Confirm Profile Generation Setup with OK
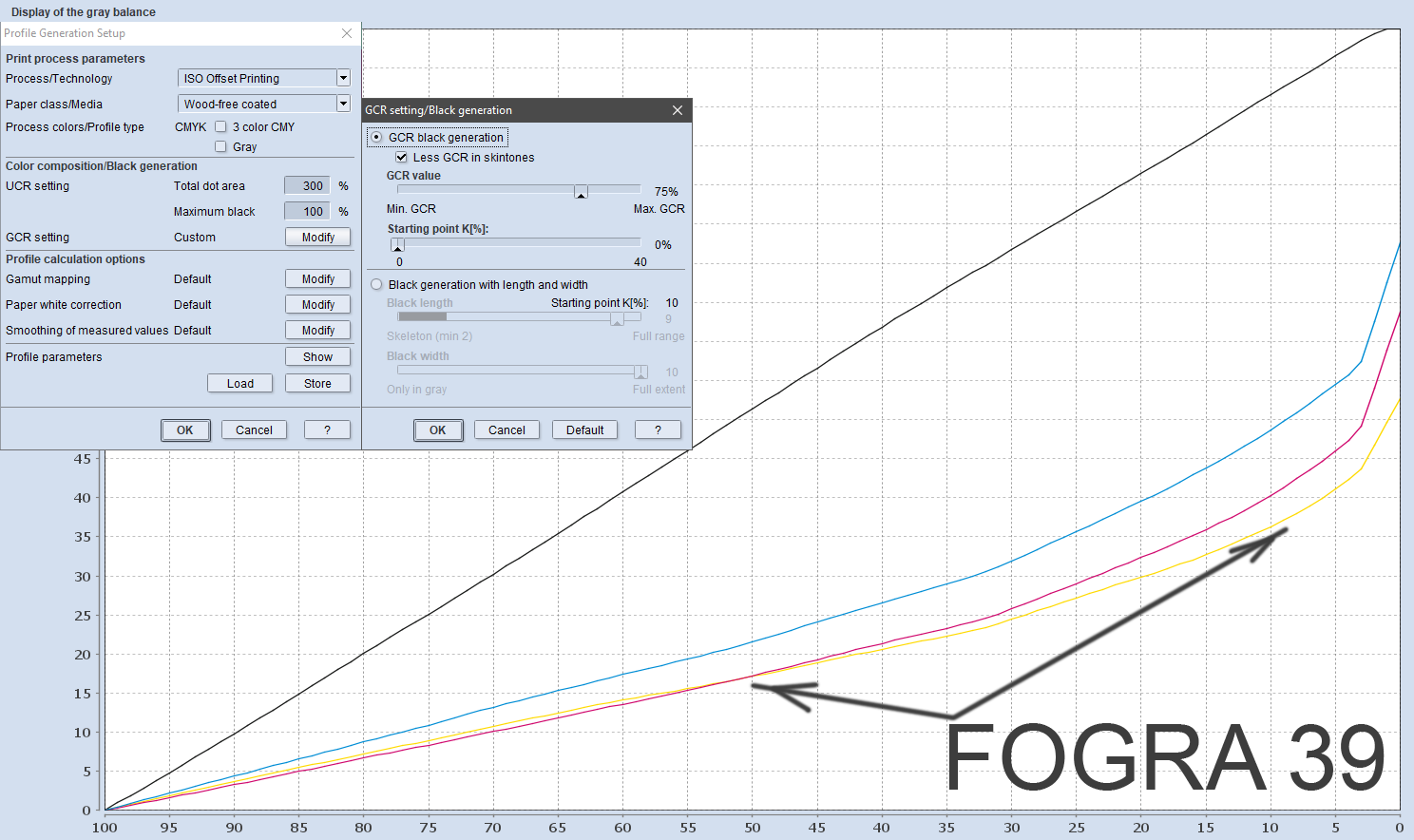Screen dimensions: 1414x840 click(x=185, y=430)
